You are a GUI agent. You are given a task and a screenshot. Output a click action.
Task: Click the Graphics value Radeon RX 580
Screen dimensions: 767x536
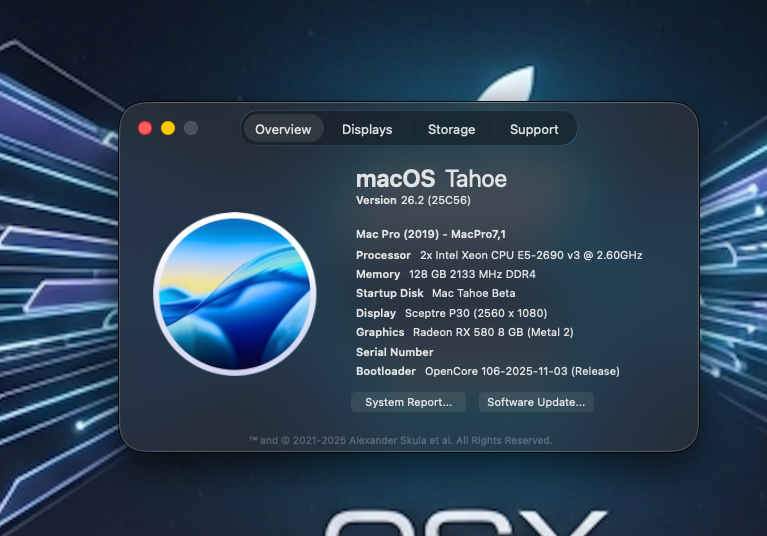point(493,333)
